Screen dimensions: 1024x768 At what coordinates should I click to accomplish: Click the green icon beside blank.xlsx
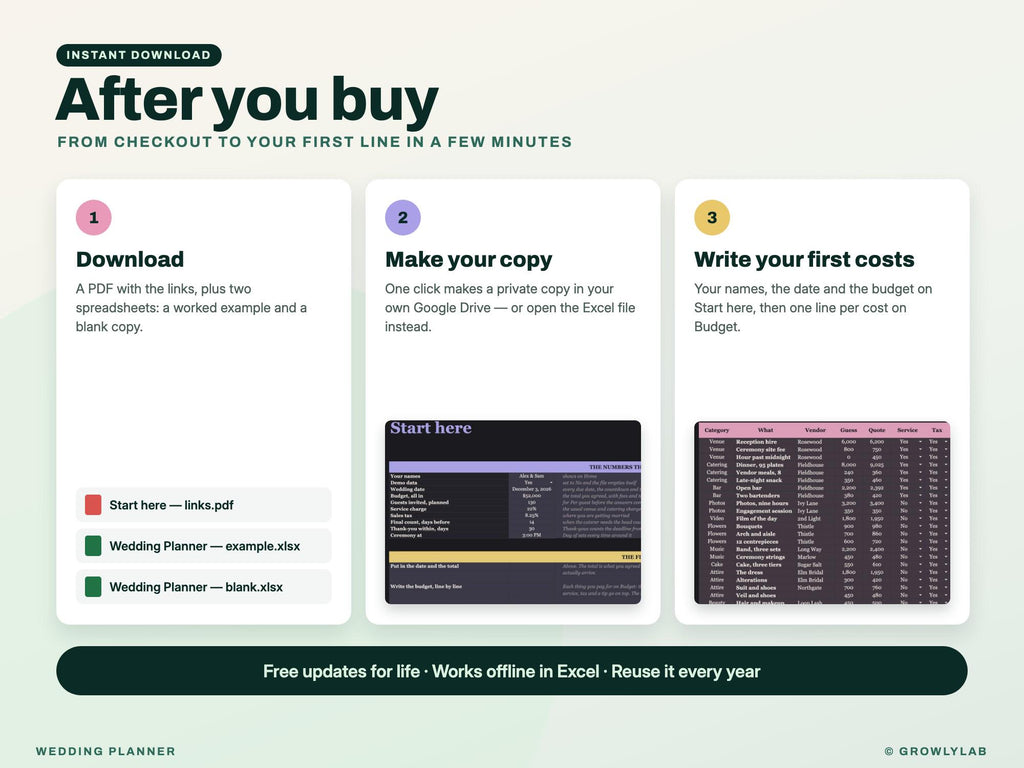click(x=93, y=587)
